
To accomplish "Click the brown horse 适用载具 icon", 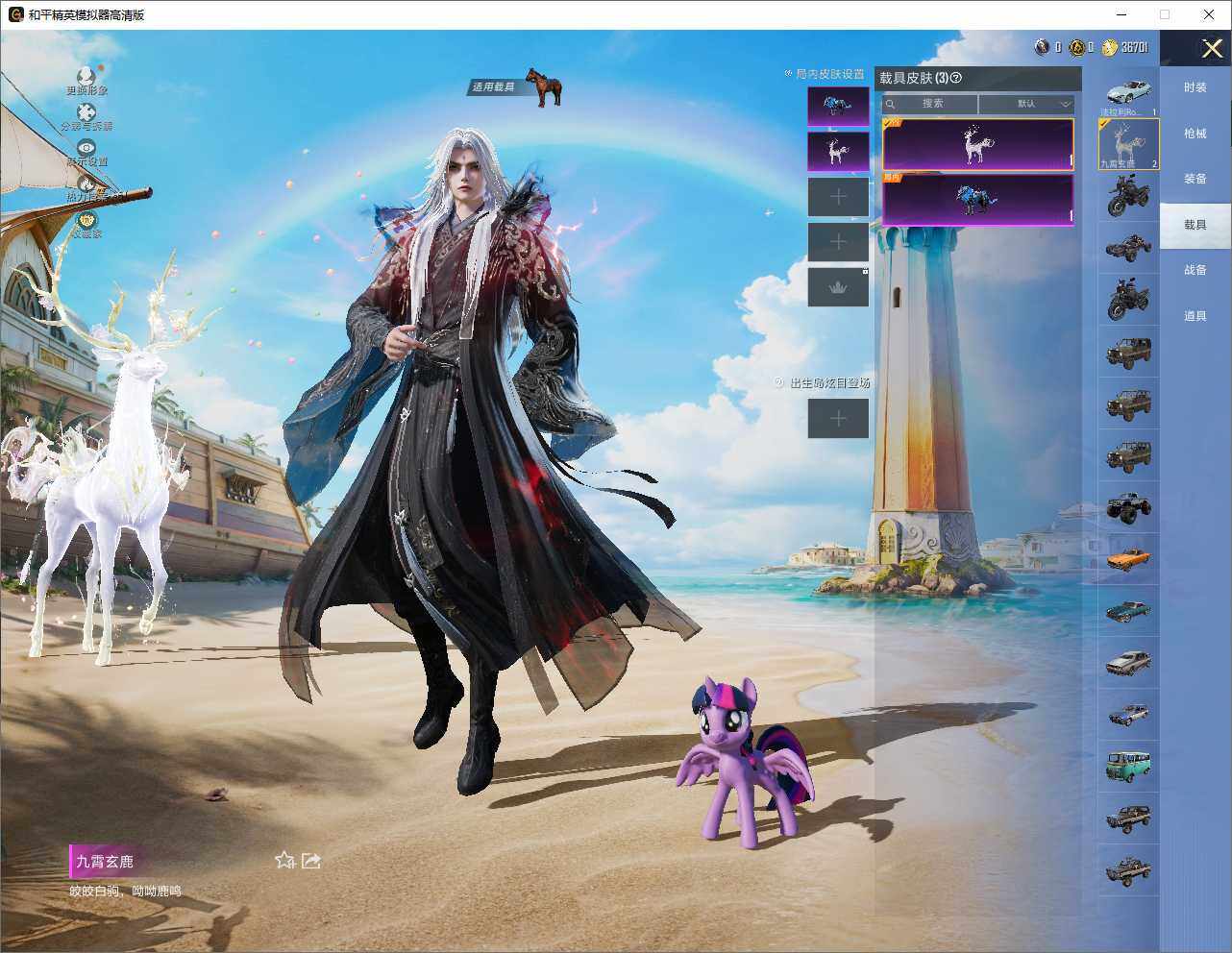I will [x=544, y=87].
